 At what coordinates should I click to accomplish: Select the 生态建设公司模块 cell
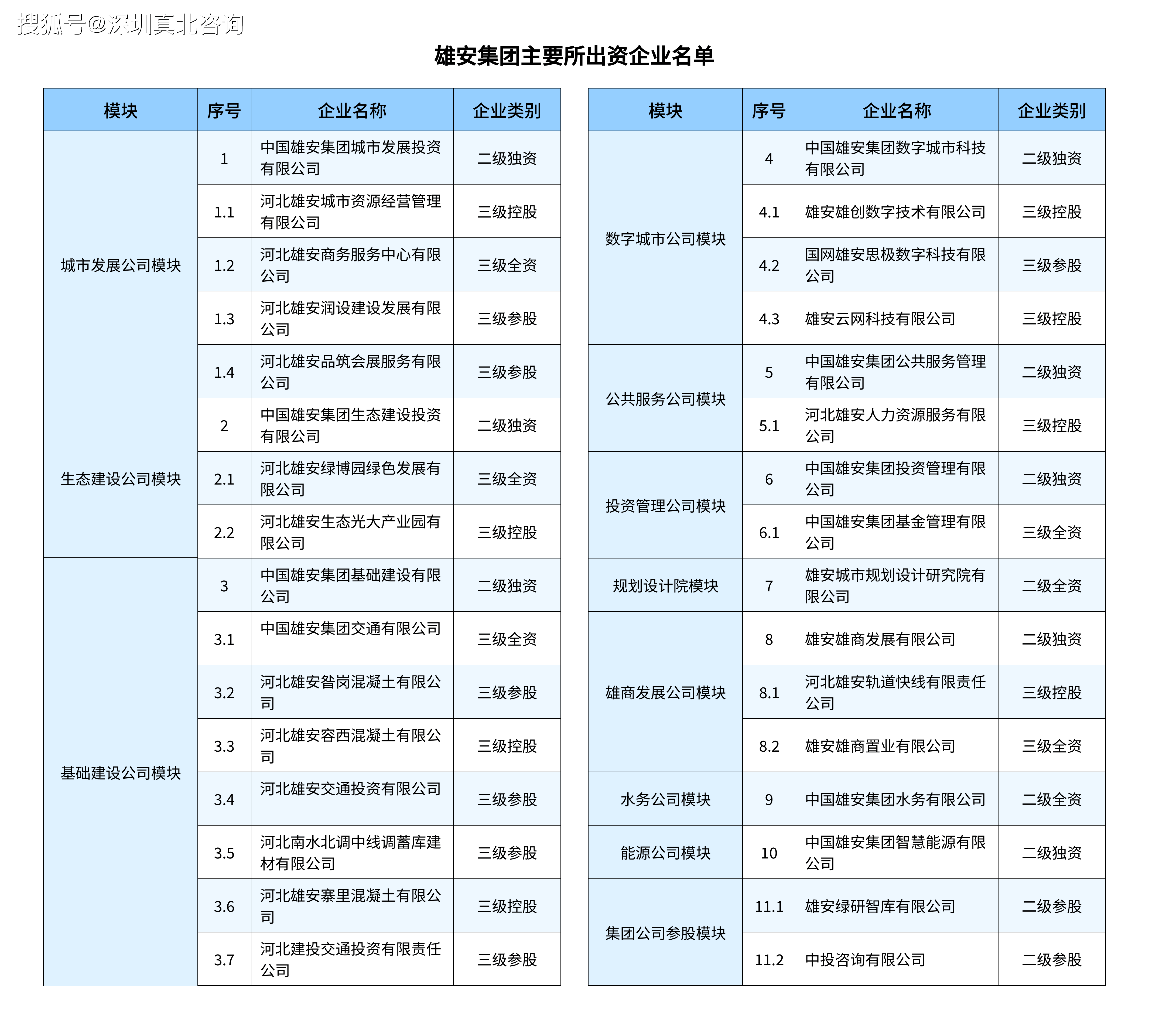(x=121, y=479)
